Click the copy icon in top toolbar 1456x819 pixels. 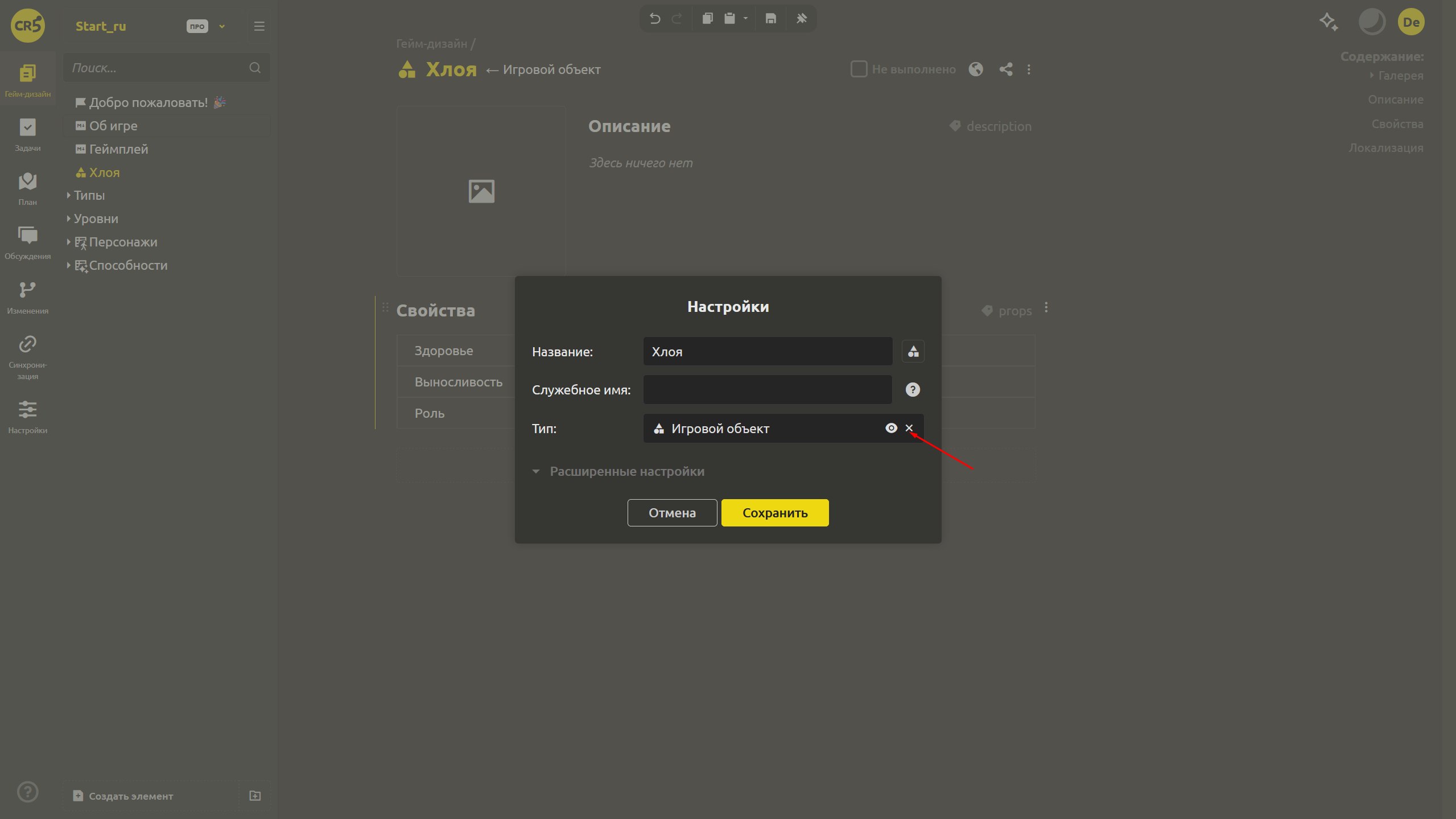click(707, 19)
